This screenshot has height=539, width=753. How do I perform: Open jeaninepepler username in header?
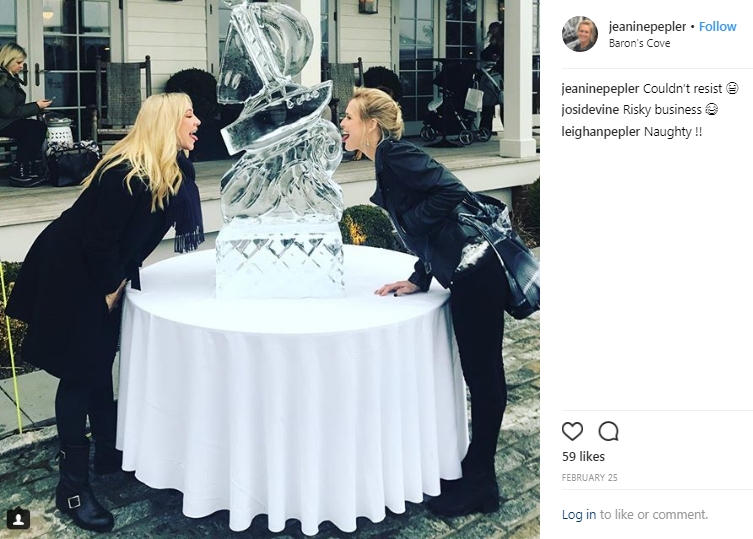tap(647, 26)
